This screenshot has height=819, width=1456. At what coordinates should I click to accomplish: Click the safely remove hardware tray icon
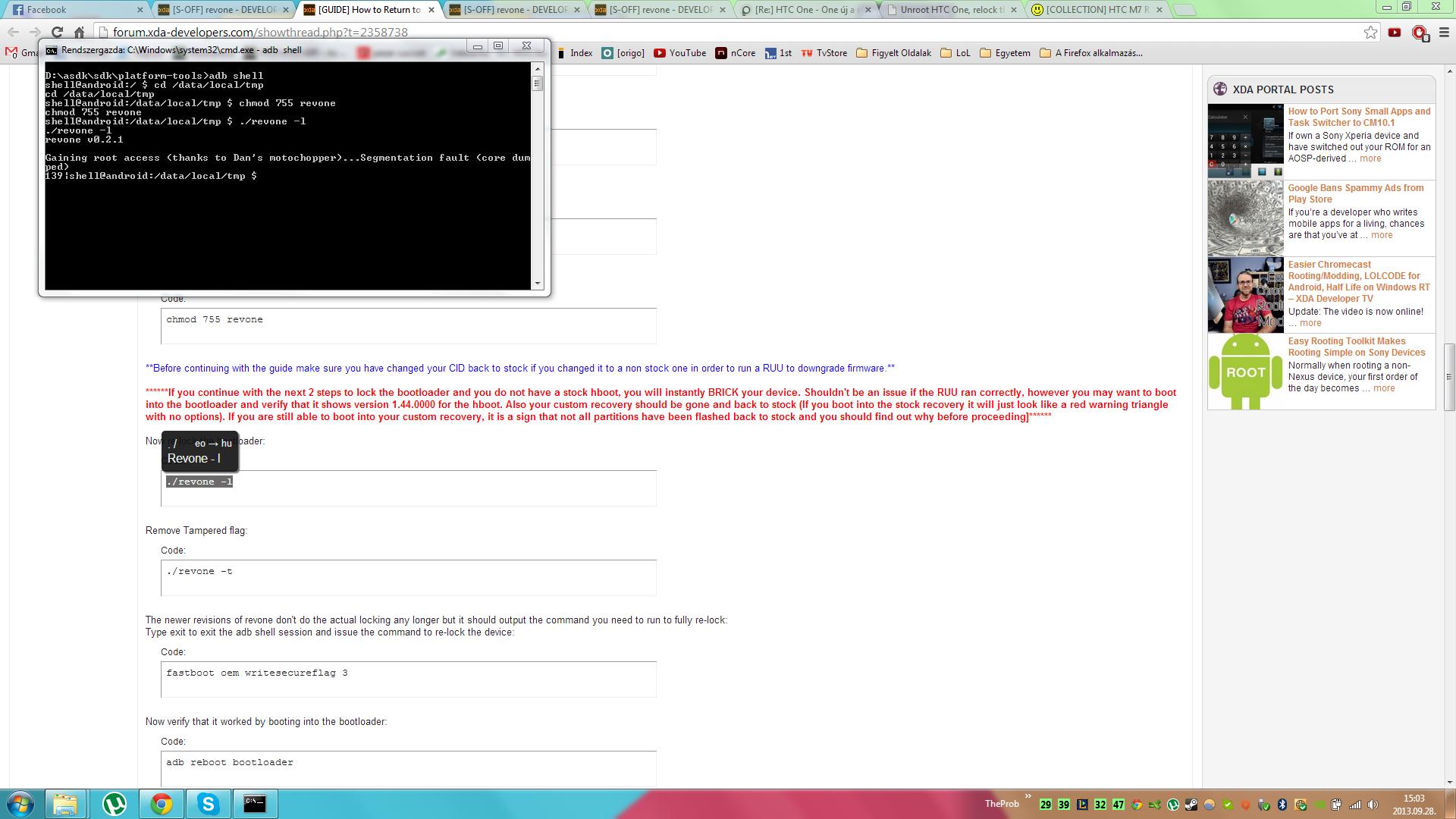1264,805
